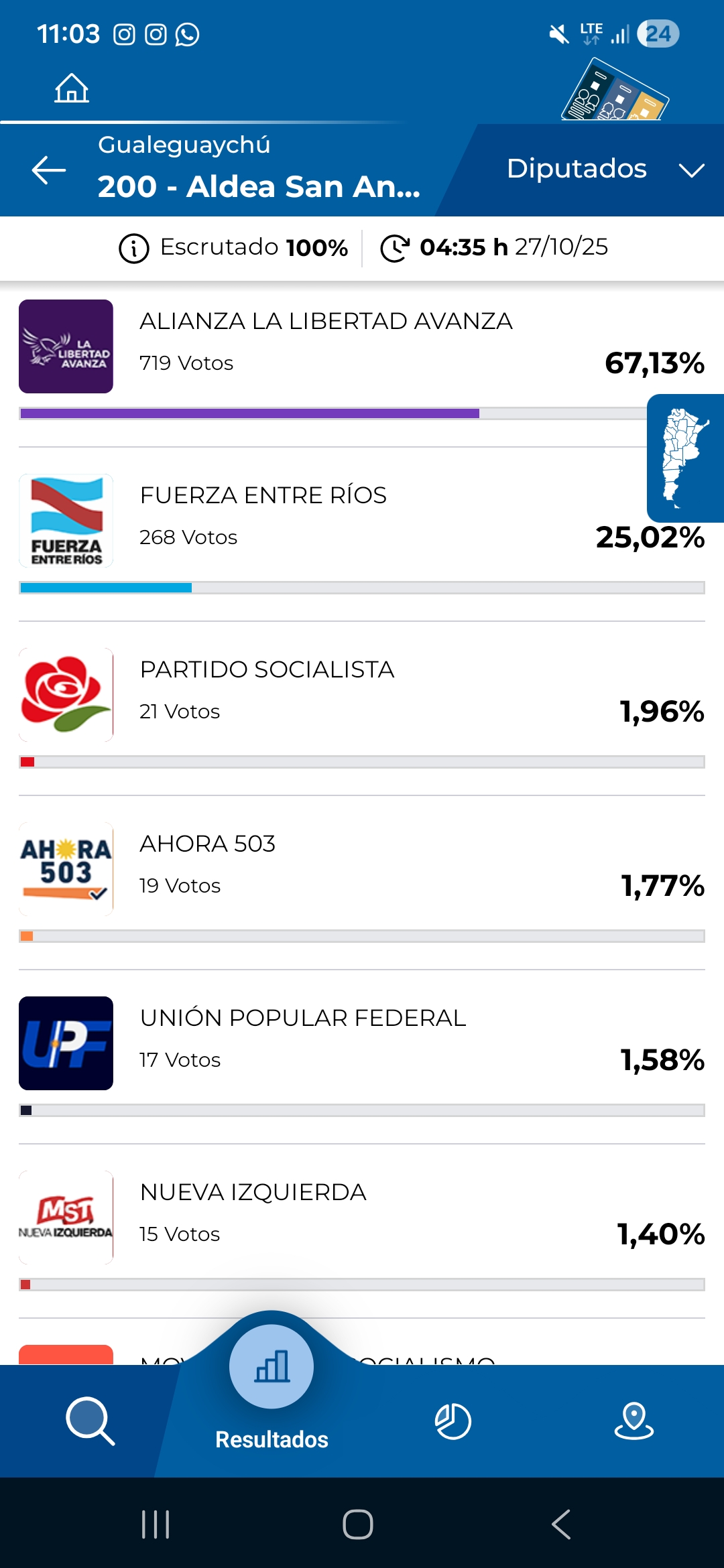Open the Ahora 503 result row
The width and height of the screenshot is (724, 1568).
(x=362, y=864)
